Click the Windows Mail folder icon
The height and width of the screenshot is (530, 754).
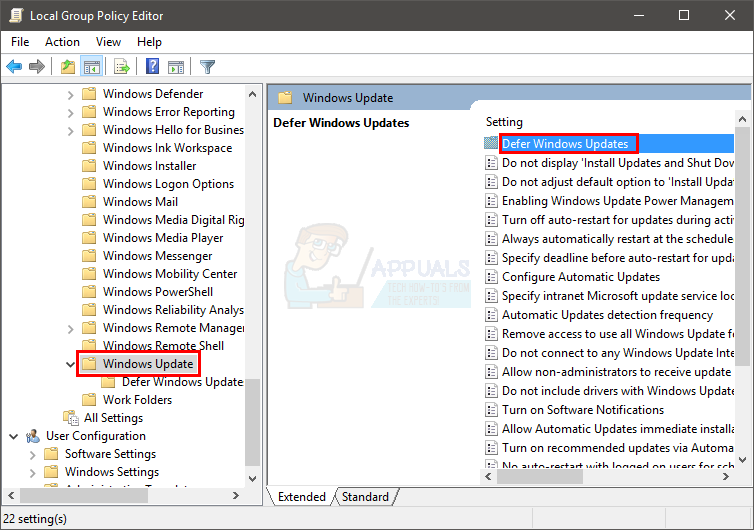89,202
